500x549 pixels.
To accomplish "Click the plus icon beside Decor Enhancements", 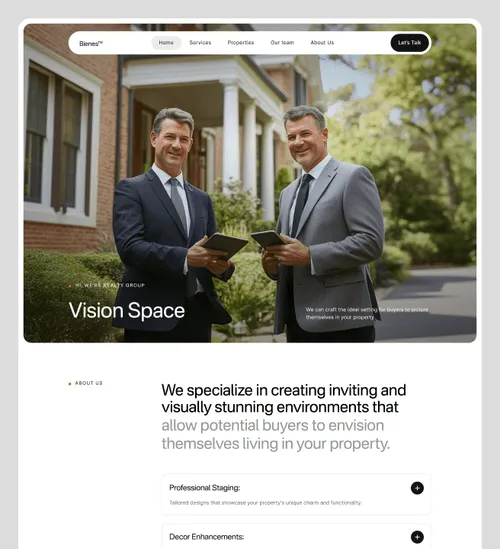I will [x=417, y=537].
